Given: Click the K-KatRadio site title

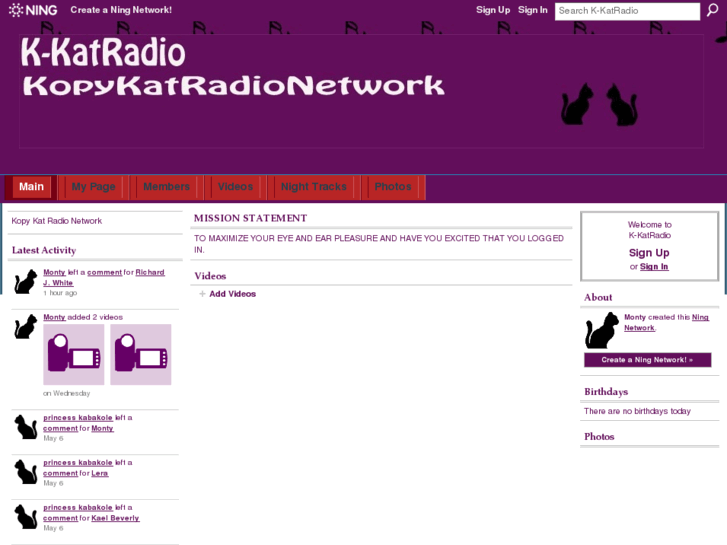Looking at the screenshot, I should tap(103, 52).
